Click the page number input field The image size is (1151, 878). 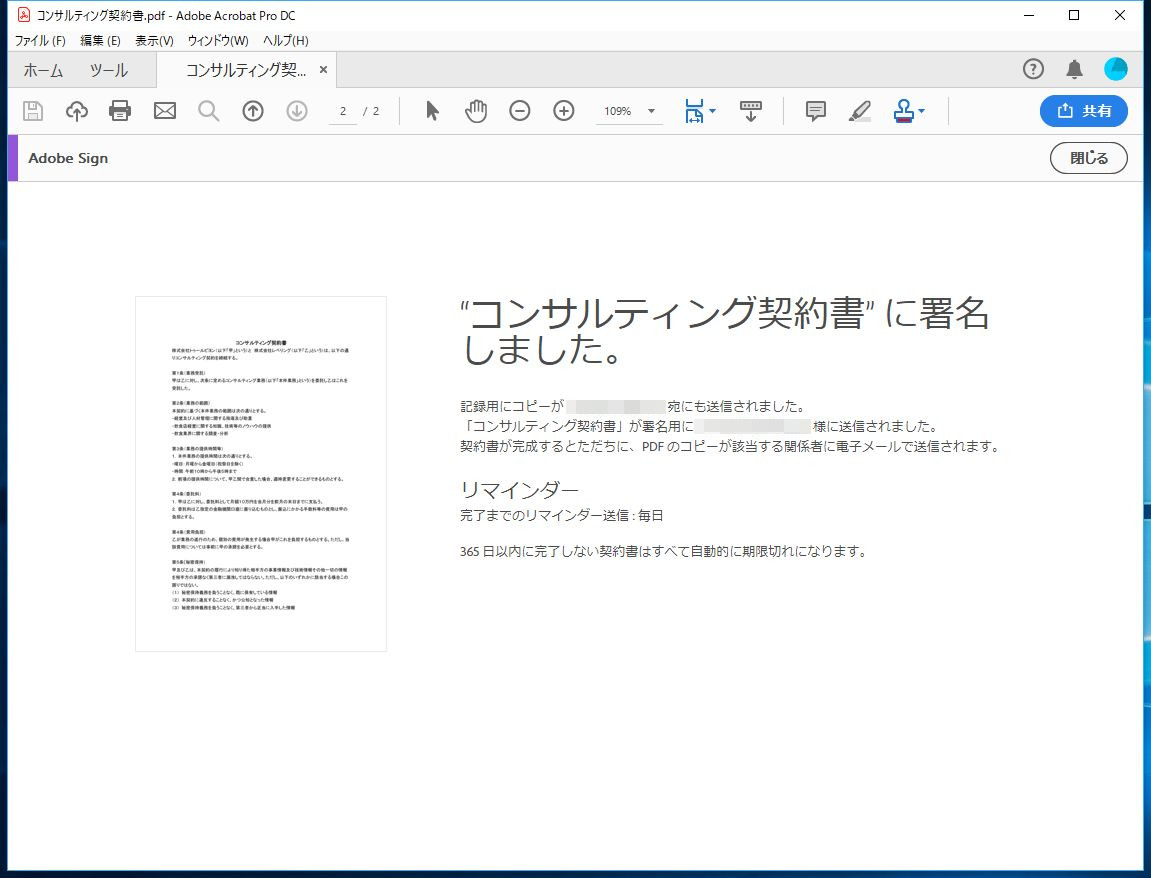click(343, 111)
